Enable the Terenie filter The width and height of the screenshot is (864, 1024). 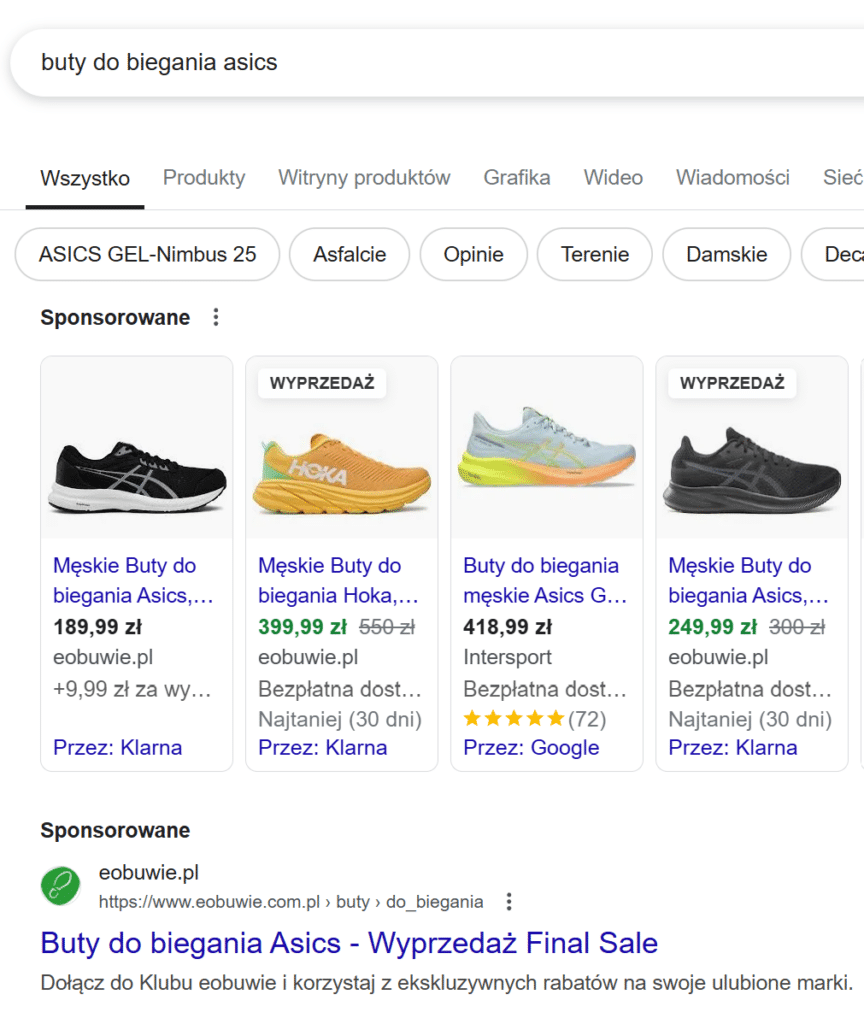point(594,254)
